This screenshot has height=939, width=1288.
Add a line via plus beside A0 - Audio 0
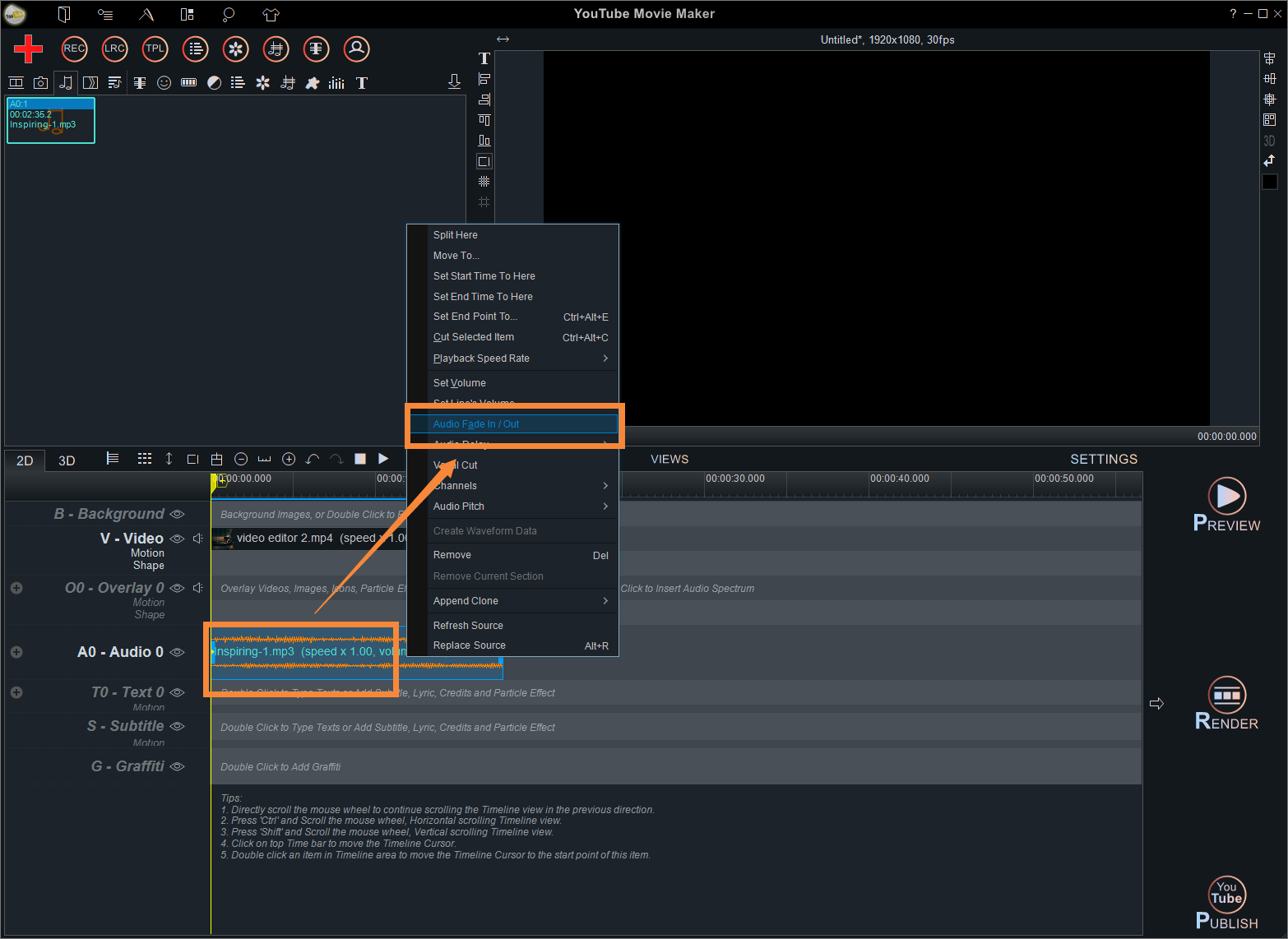(16, 652)
